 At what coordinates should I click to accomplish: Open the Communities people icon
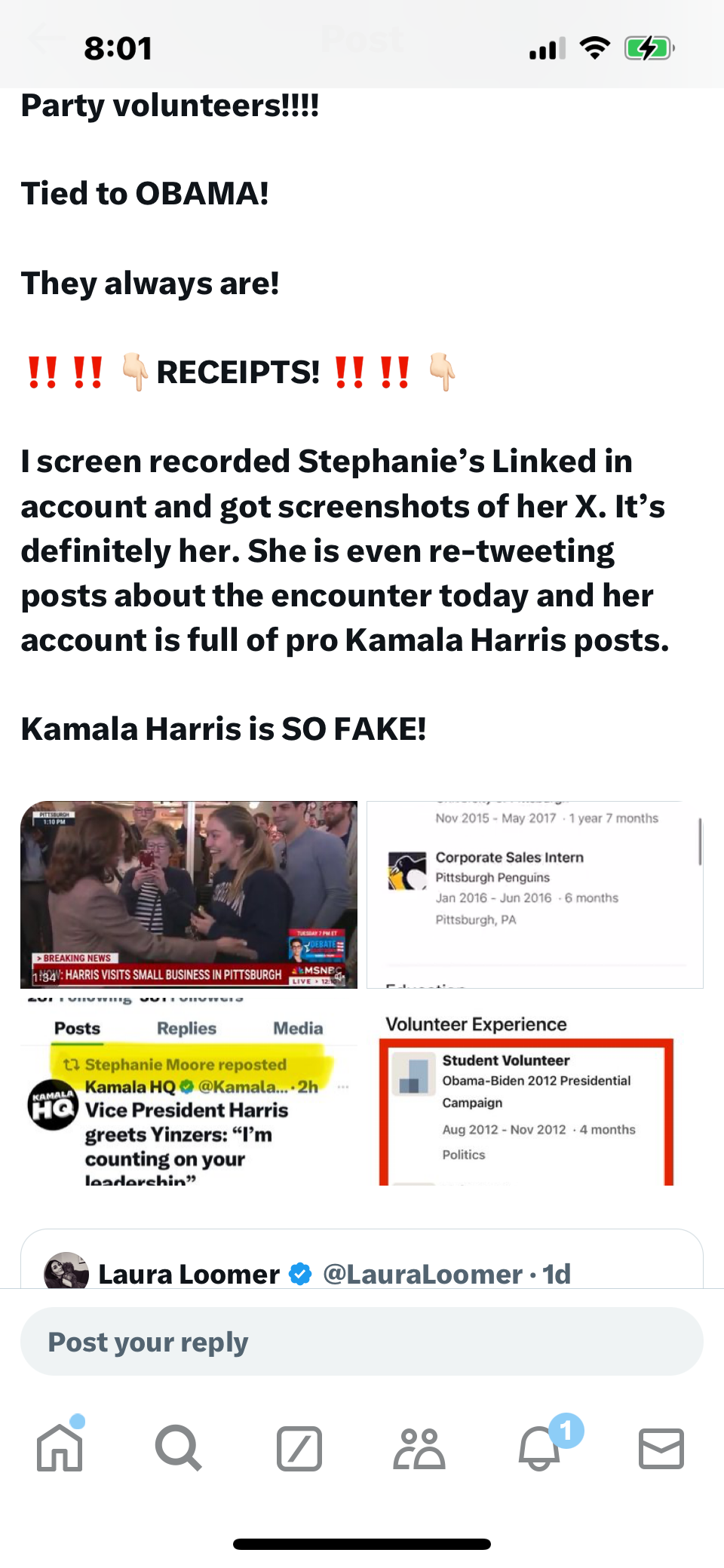(x=419, y=1448)
